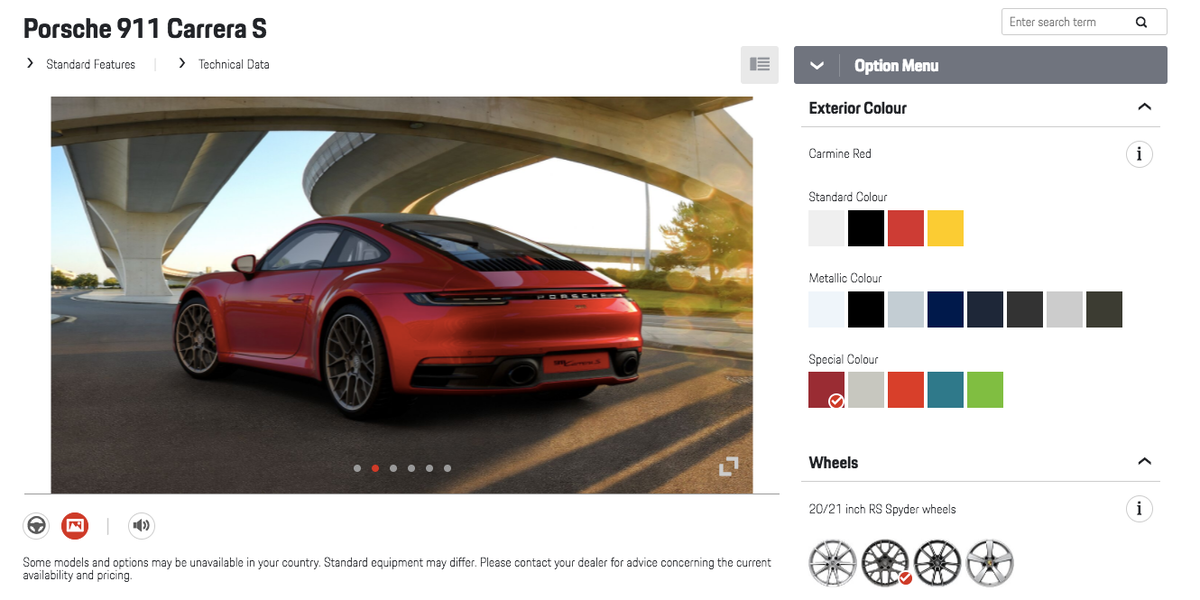This screenshot has height=600, width=1200.
Task: Go to third carousel image dot
Action: (393, 468)
